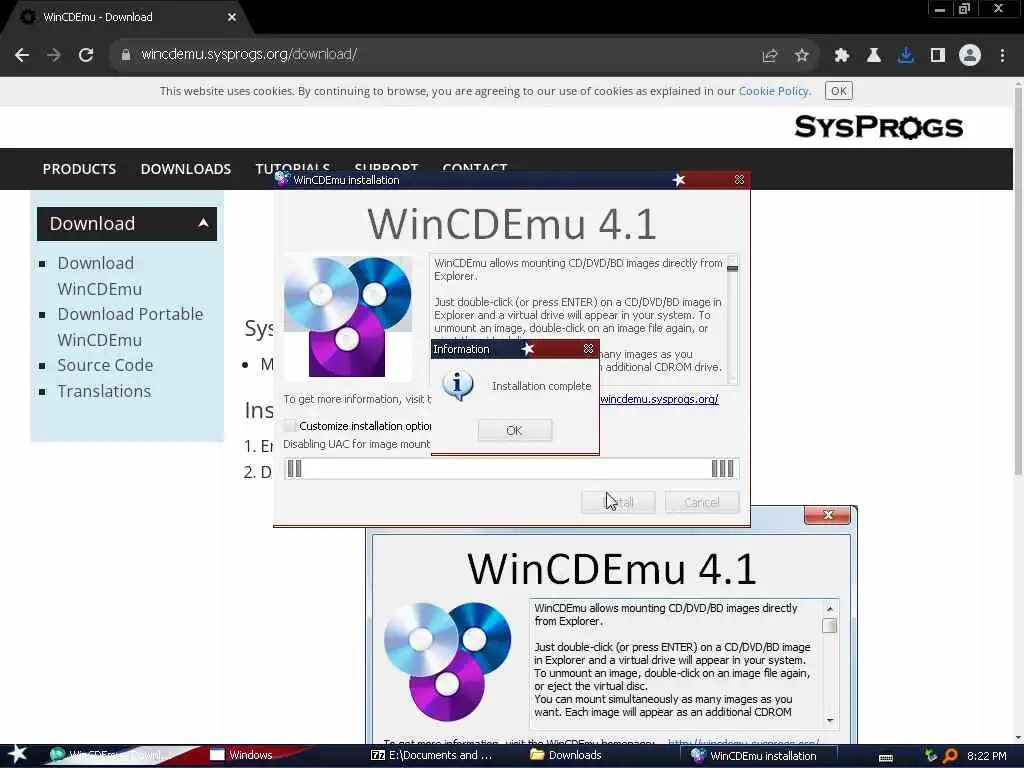Switch to E:\Documents and 7-Zip taskbar item
The width and height of the screenshot is (1024, 768).
click(432, 755)
